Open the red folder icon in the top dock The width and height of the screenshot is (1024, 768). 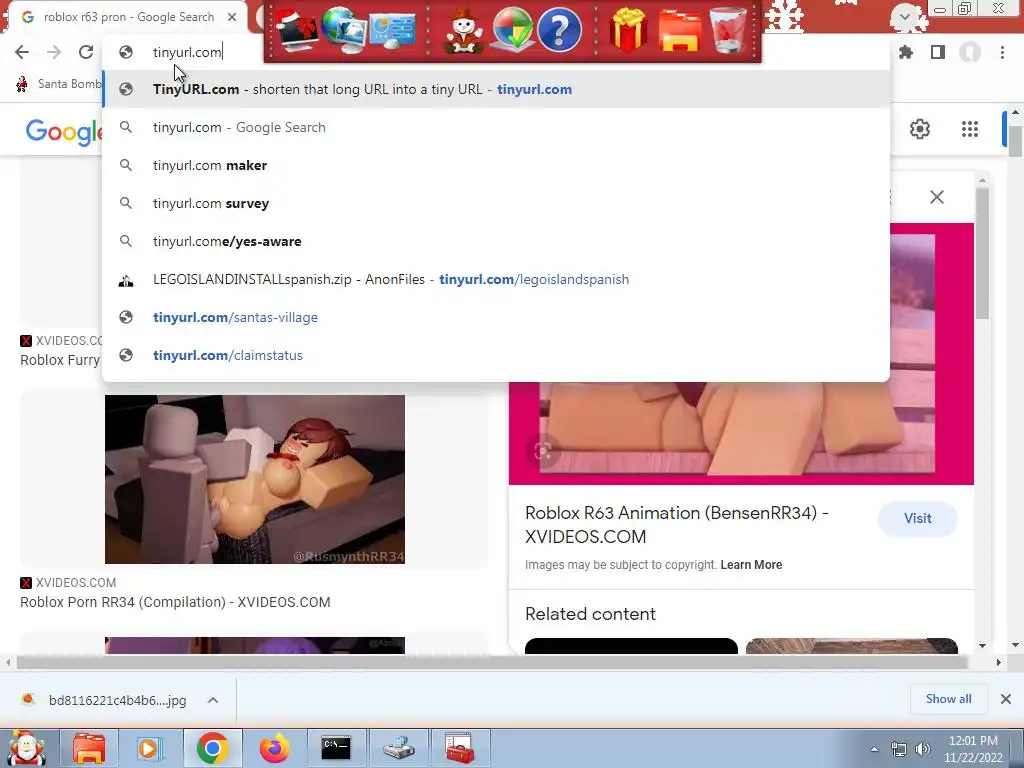(680, 30)
